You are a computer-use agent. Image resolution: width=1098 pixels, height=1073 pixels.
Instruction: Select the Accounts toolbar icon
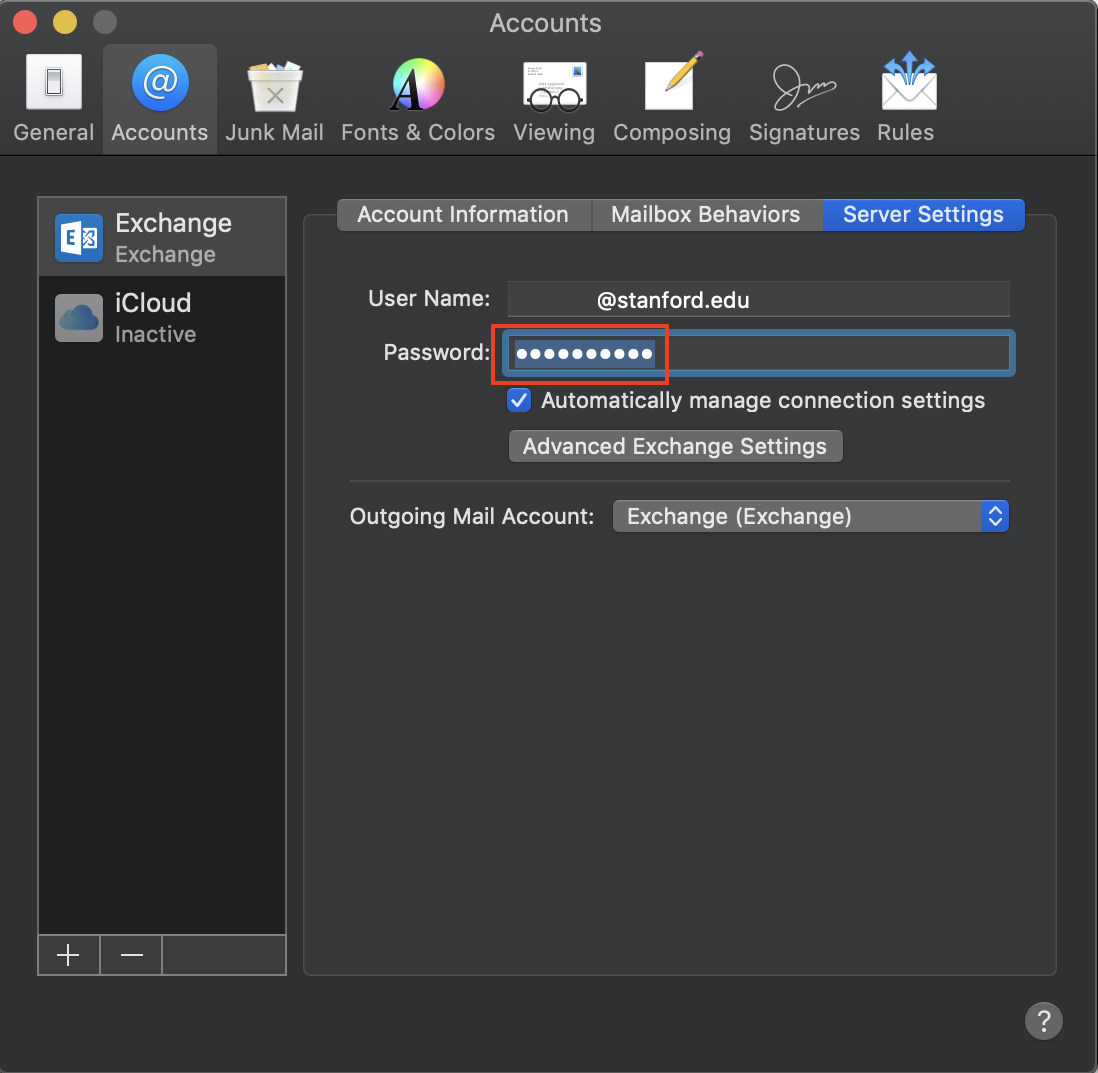[159, 99]
